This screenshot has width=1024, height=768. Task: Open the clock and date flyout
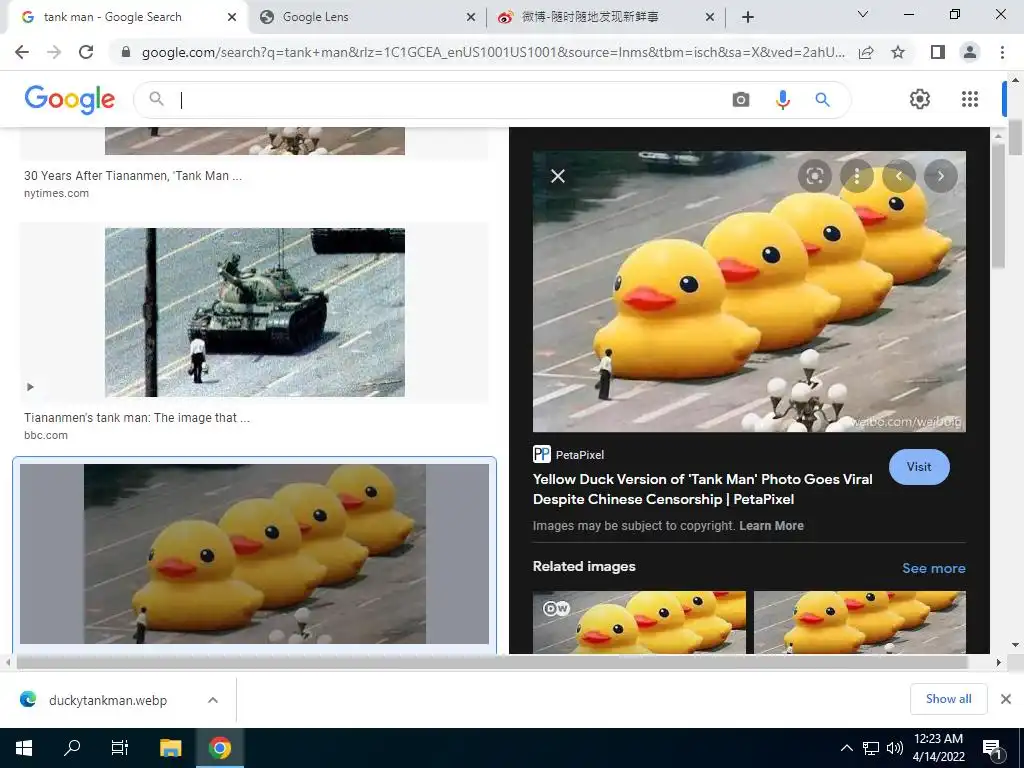[938, 748]
